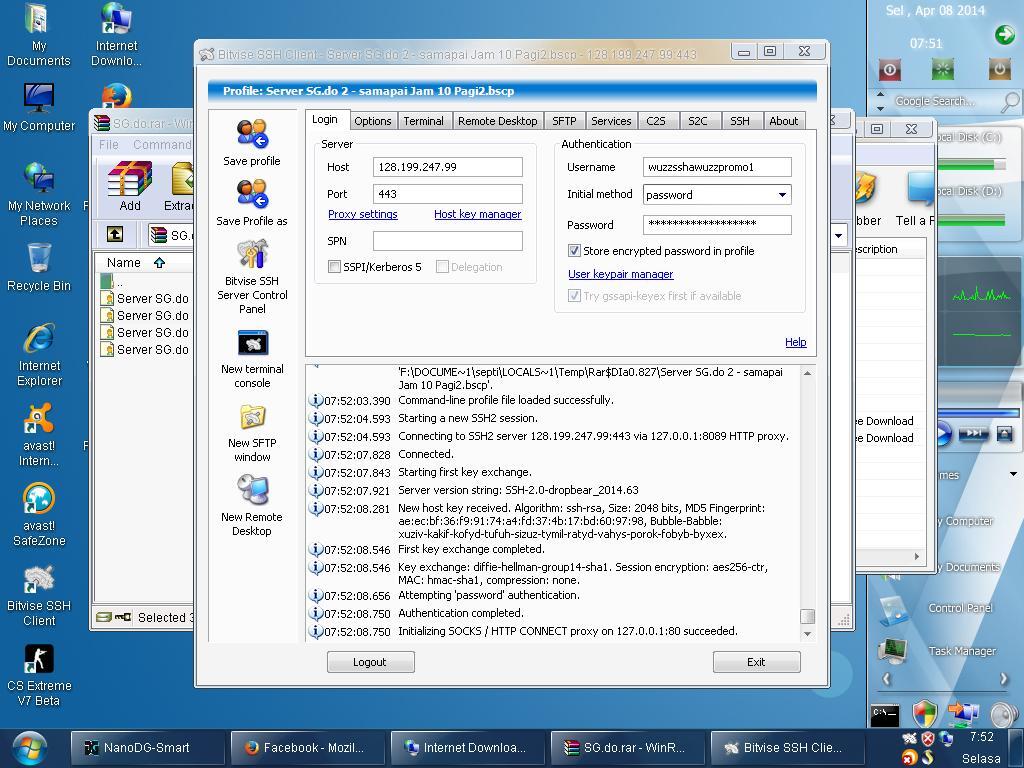Open Host key manager link
This screenshot has height=768, width=1024.
[x=477, y=214]
